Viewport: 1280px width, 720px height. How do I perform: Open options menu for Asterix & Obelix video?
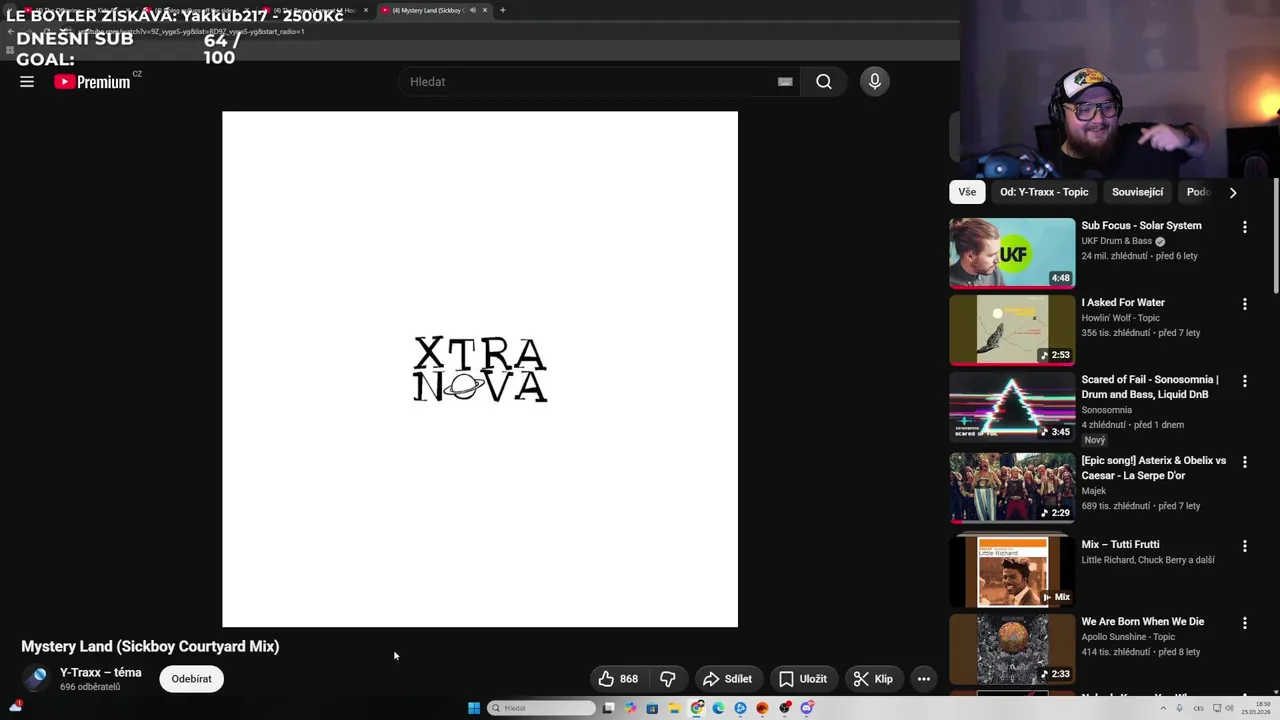(1245, 462)
